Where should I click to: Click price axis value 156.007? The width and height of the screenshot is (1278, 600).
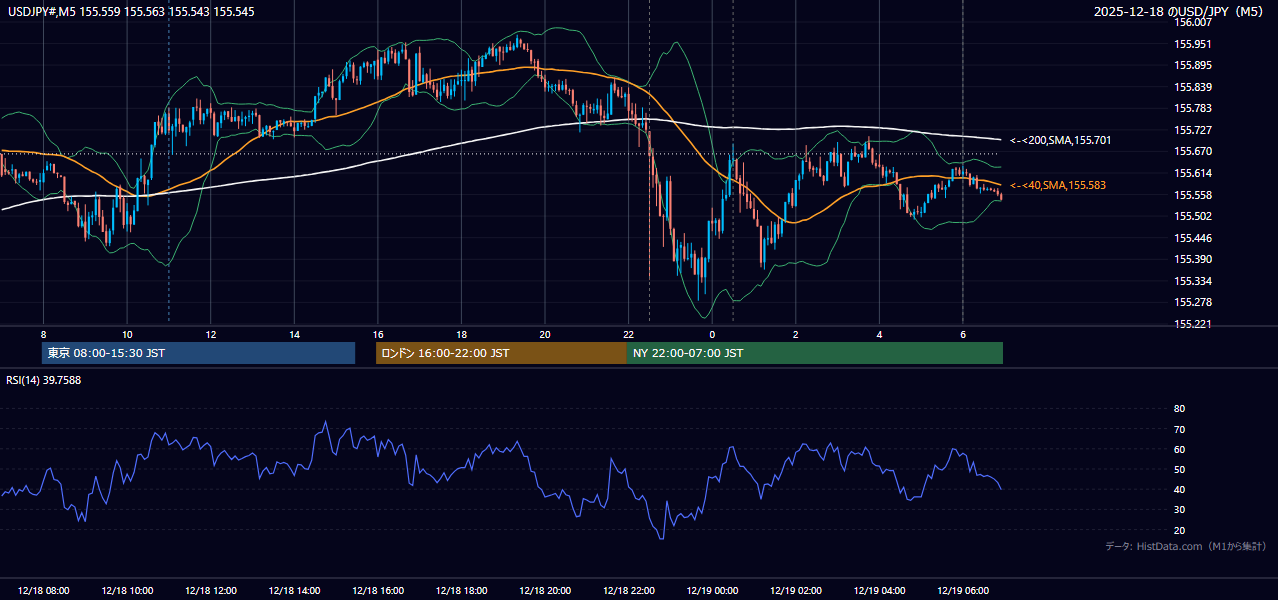pyautogui.click(x=1192, y=22)
